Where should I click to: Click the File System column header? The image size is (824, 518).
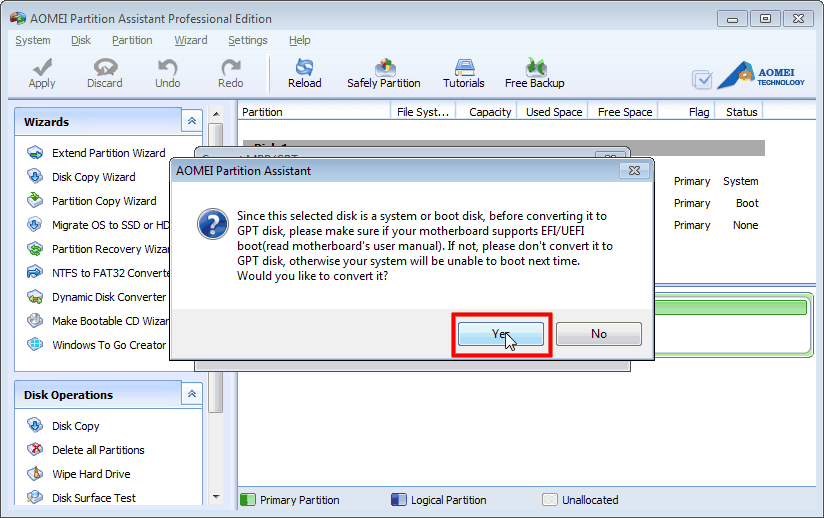pyautogui.click(x=423, y=112)
